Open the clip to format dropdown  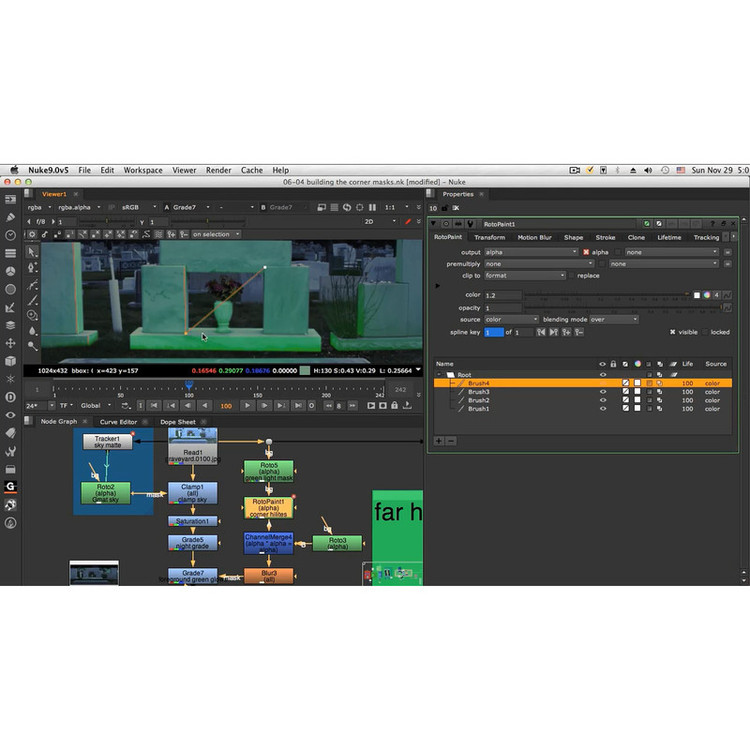click(x=525, y=275)
